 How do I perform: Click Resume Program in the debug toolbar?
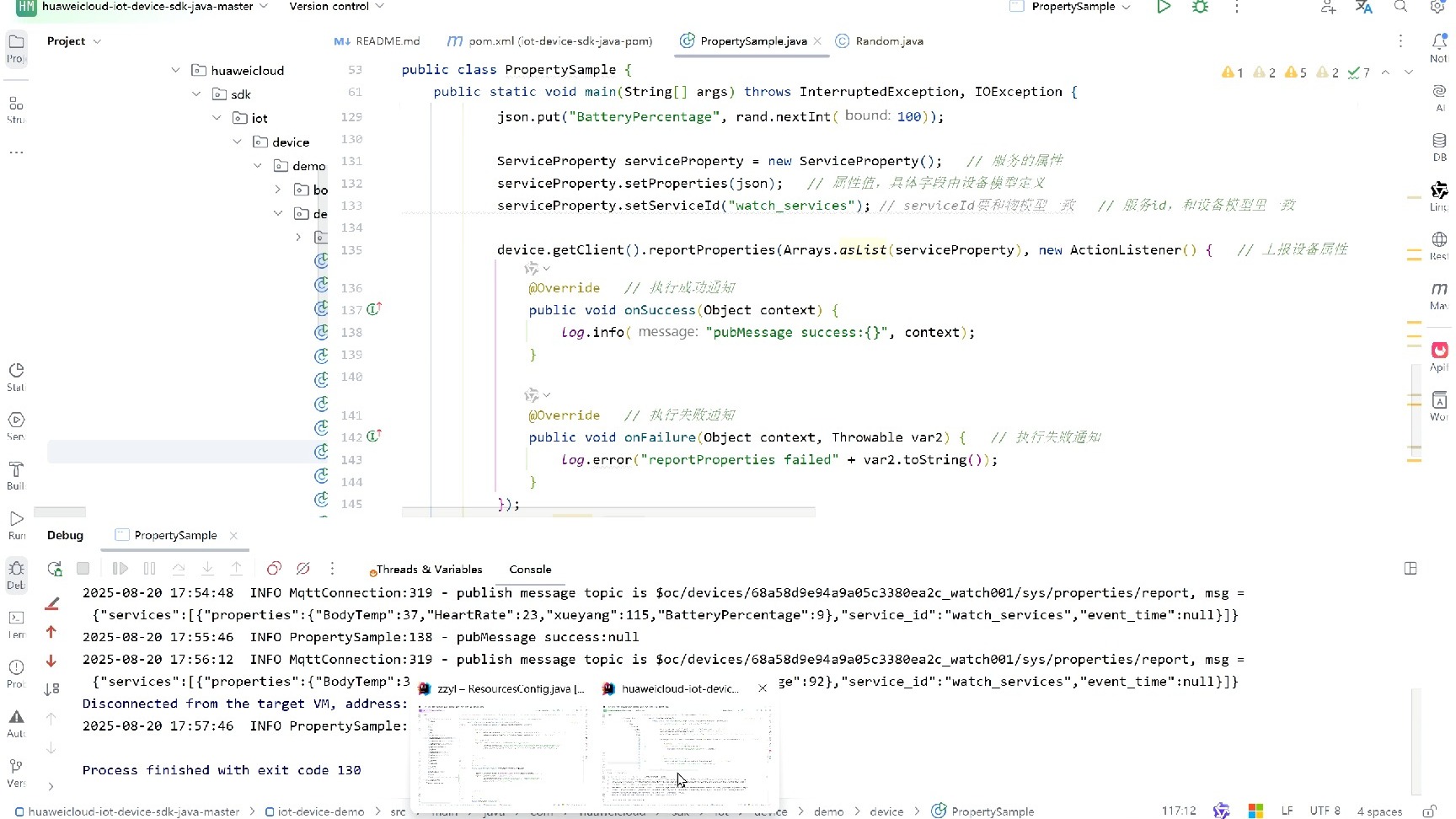point(120,569)
